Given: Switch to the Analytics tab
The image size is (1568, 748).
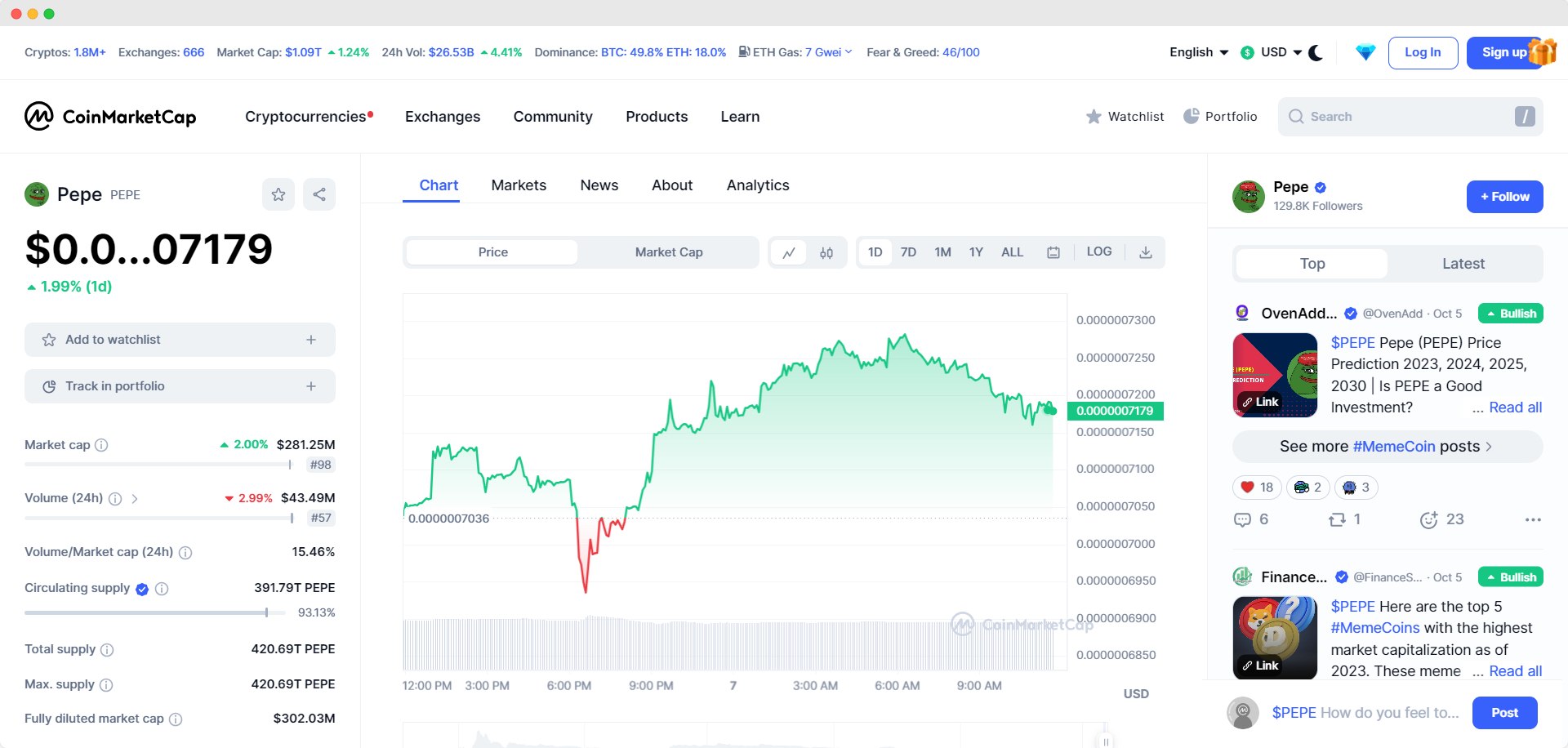Looking at the screenshot, I should coord(758,185).
